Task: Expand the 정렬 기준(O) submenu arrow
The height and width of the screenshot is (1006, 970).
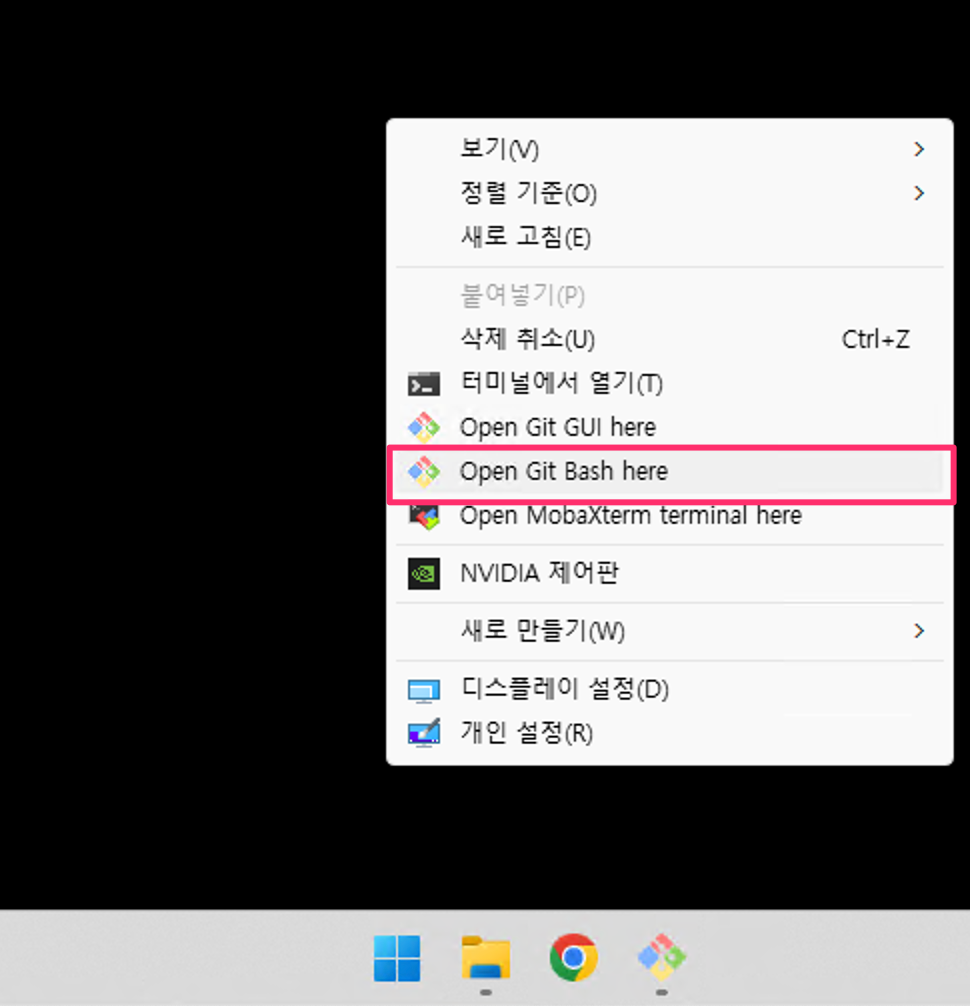Action: coord(919,193)
